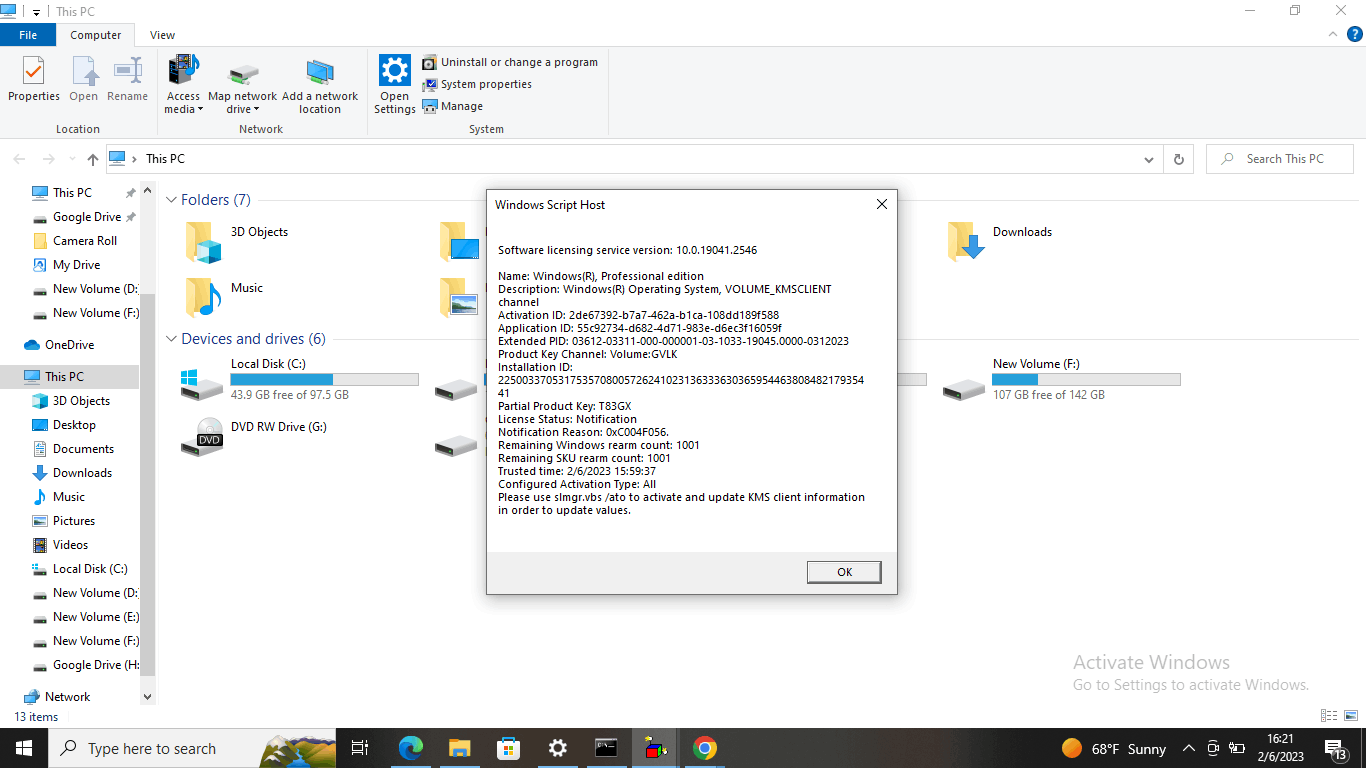This screenshot has height=768, width=1366.
Task: Collapse the ribbon with the chevron
Action: [x=1332, y=34]
